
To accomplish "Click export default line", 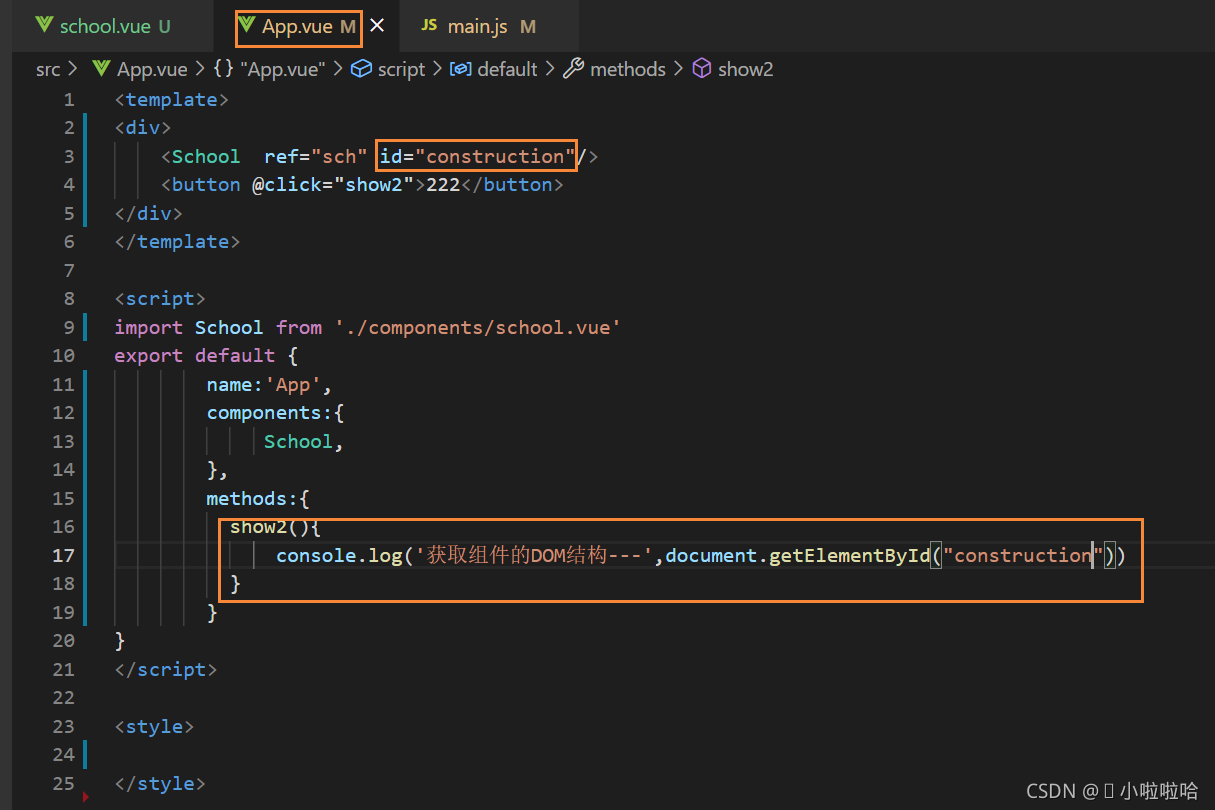I will (206, 355).
